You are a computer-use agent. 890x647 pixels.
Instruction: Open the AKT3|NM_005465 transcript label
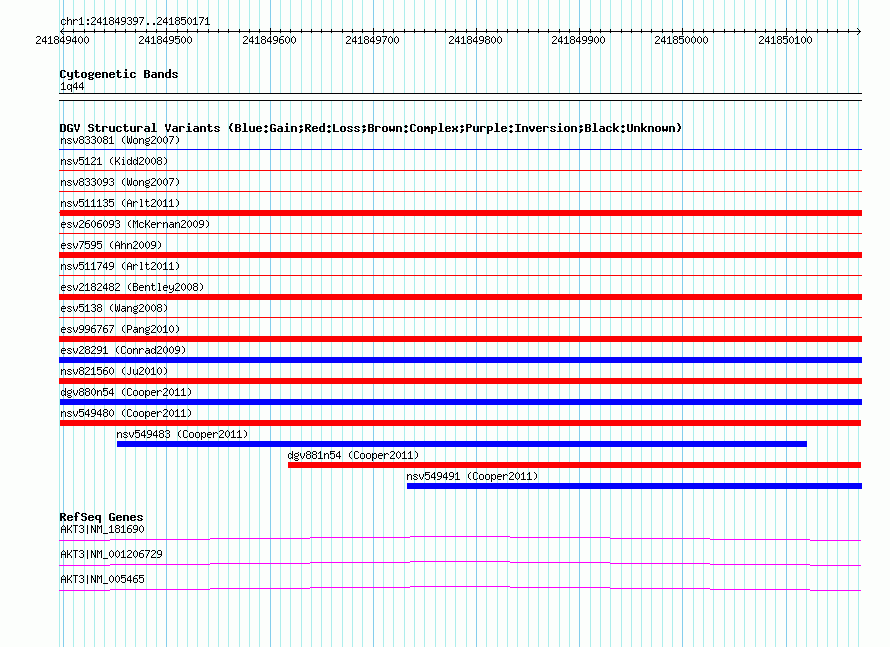click(x=102, y=579)
